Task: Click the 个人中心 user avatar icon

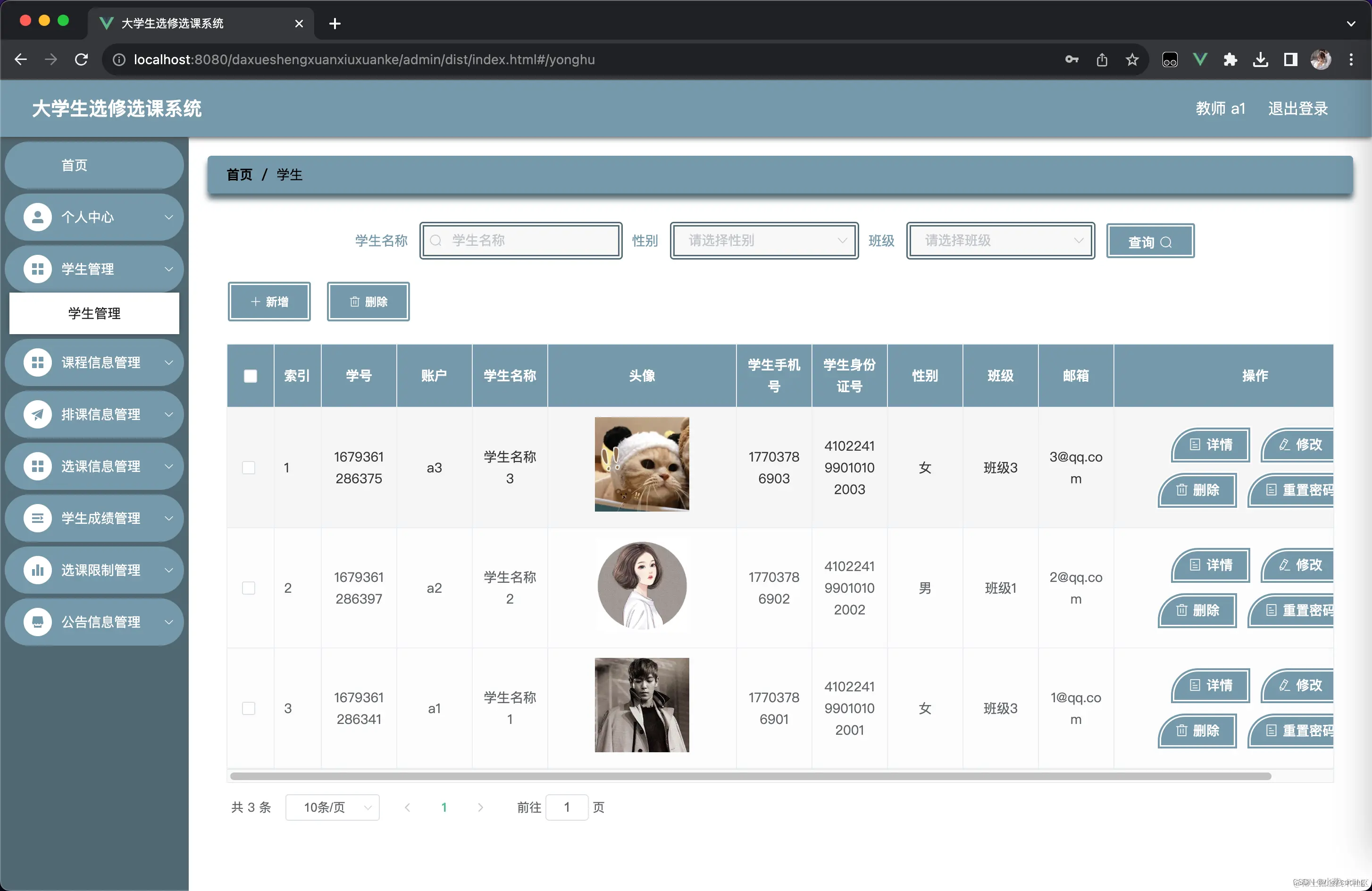Action: [x=37, y=218]
